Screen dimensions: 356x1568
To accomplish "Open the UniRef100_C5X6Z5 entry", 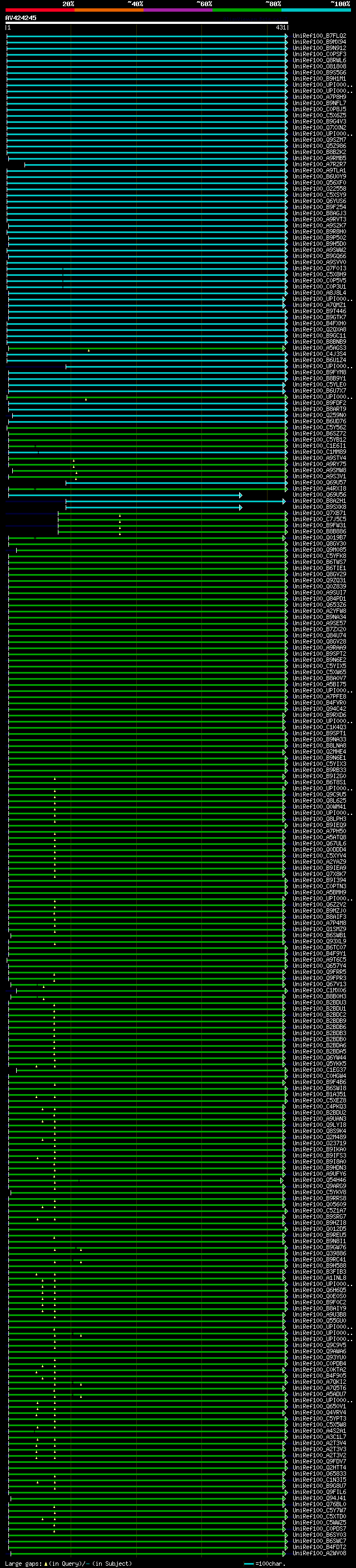I will [x=319, y=116].
